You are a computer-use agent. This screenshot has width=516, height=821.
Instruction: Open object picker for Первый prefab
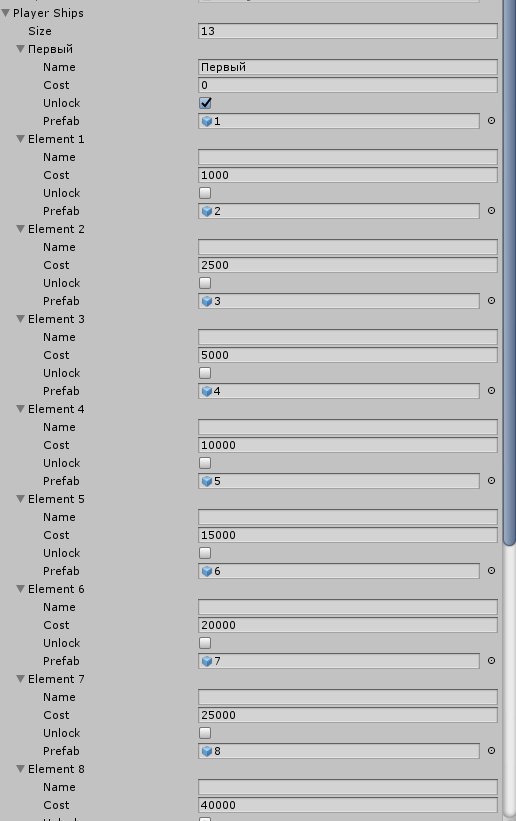(x=491, y=121)
